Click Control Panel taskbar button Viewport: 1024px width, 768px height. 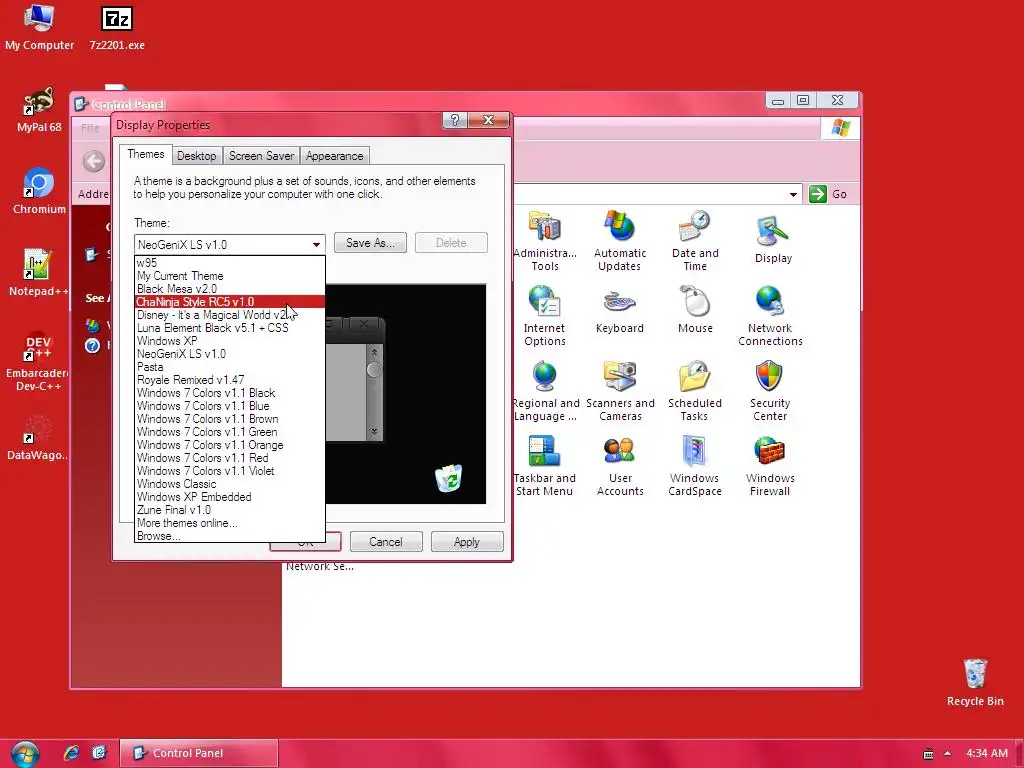pyautogui.click(x=199, y=753)
